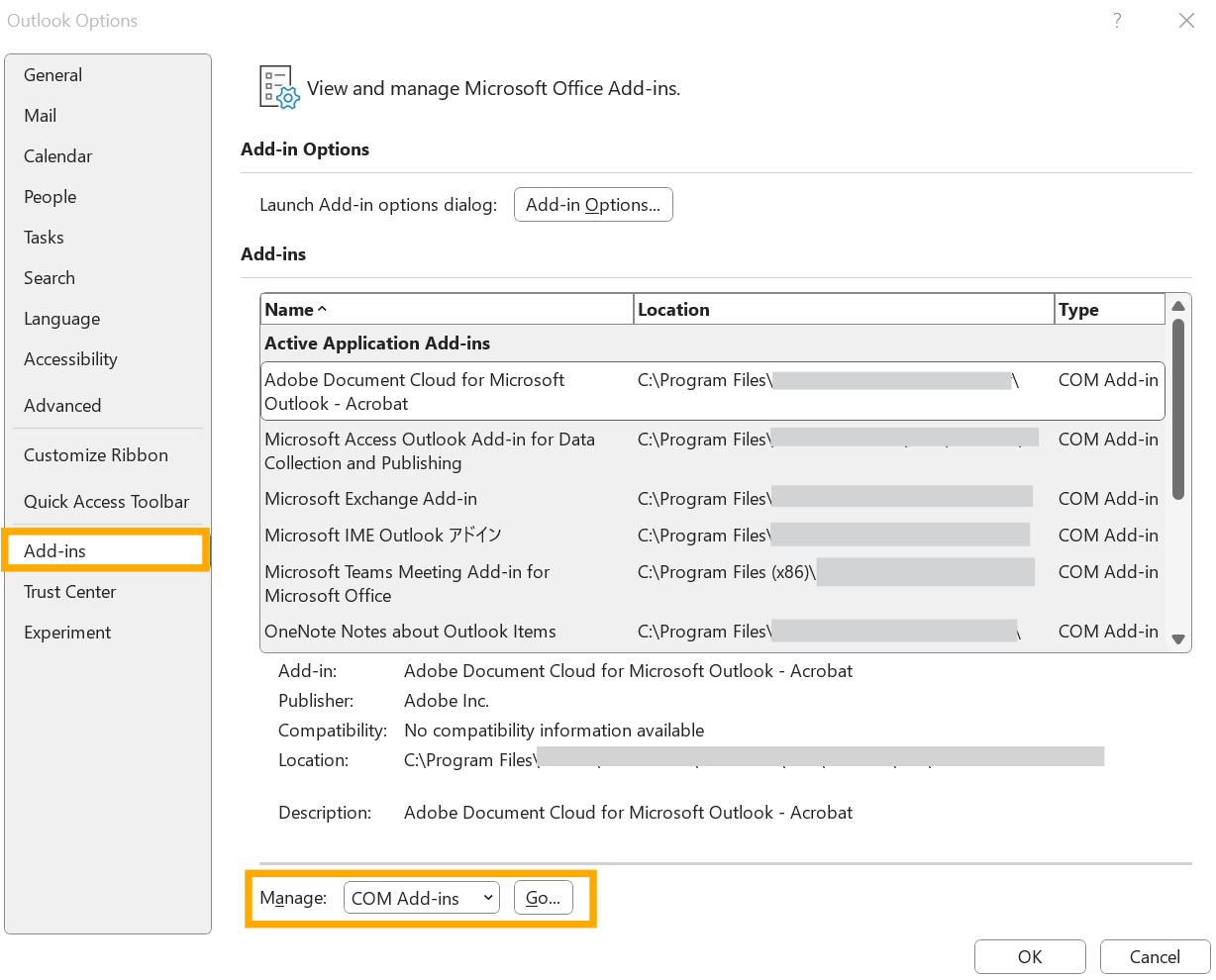This screenshot has height=980, width=1216.
Task: Close the Outlook Options dialog
Action: [1186, 21]
